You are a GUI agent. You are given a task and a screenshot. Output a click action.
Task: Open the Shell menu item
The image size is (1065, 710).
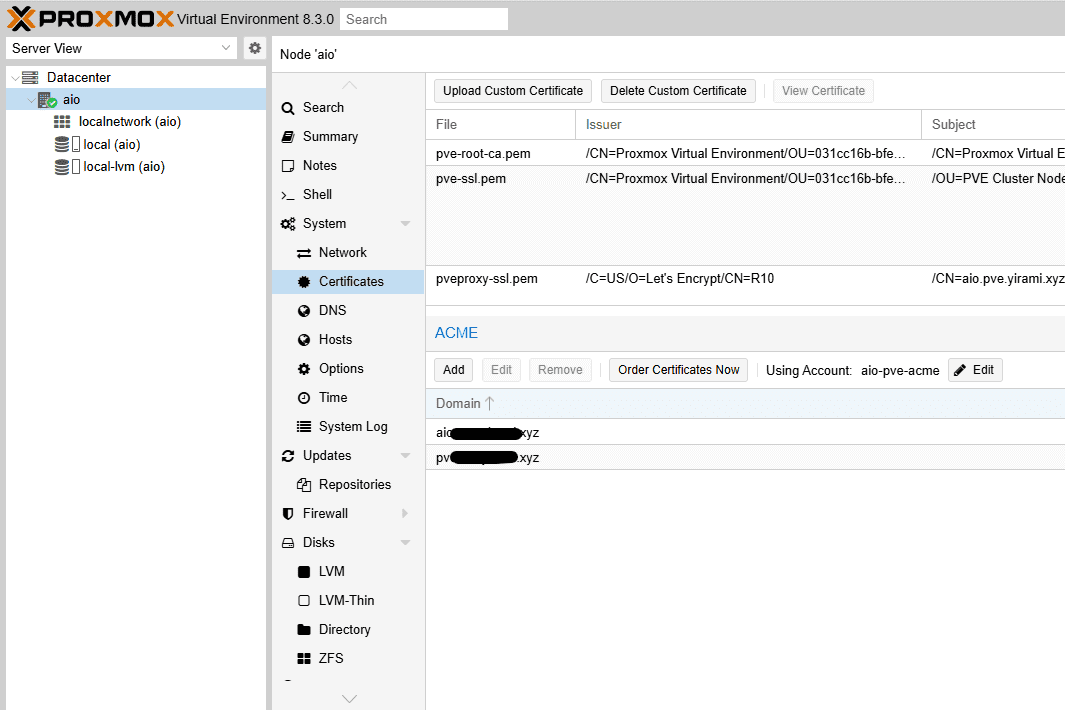point(348,195)
